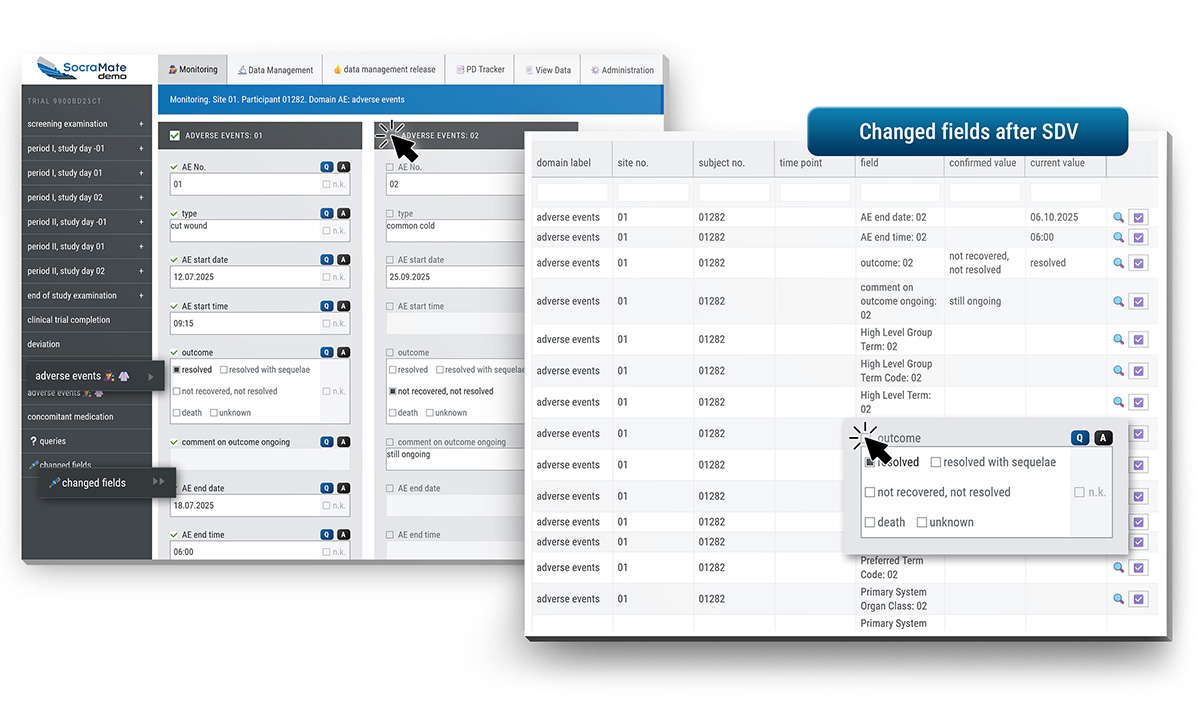Image resolution: width=1200 pixels, height=705 pixels.
Task: Click the changed fields double-arrow button
Action: point(160,482)
